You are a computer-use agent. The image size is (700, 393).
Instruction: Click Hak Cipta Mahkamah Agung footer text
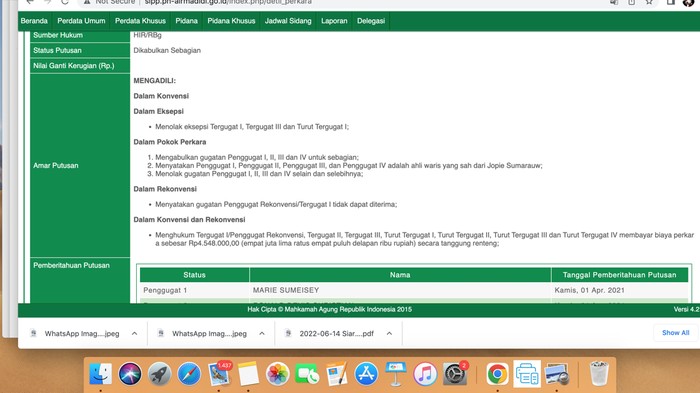coord(329,309)
